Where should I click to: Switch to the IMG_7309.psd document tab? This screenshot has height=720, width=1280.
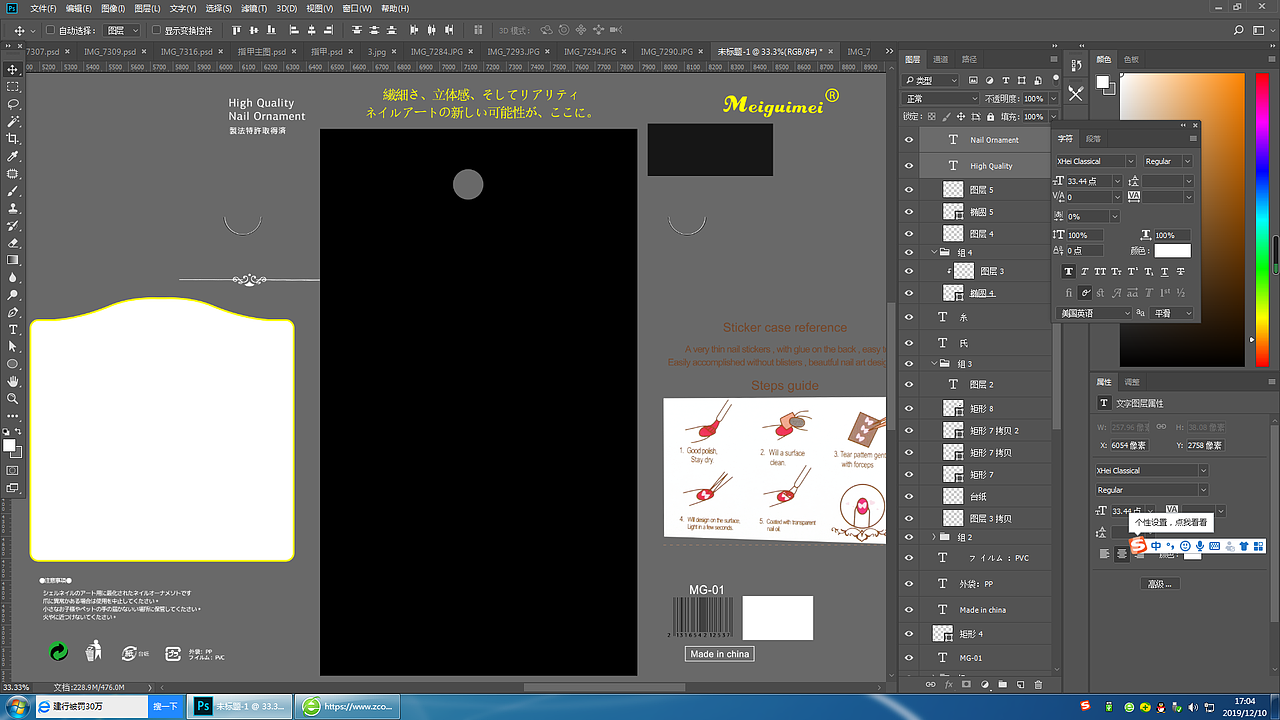coord(108,51)
